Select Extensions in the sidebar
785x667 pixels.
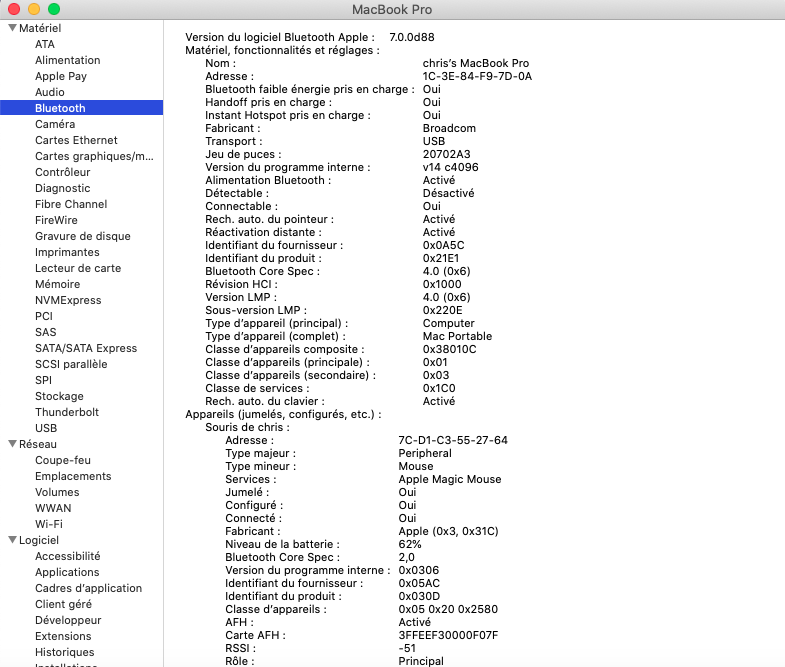[x=63, y=636]
